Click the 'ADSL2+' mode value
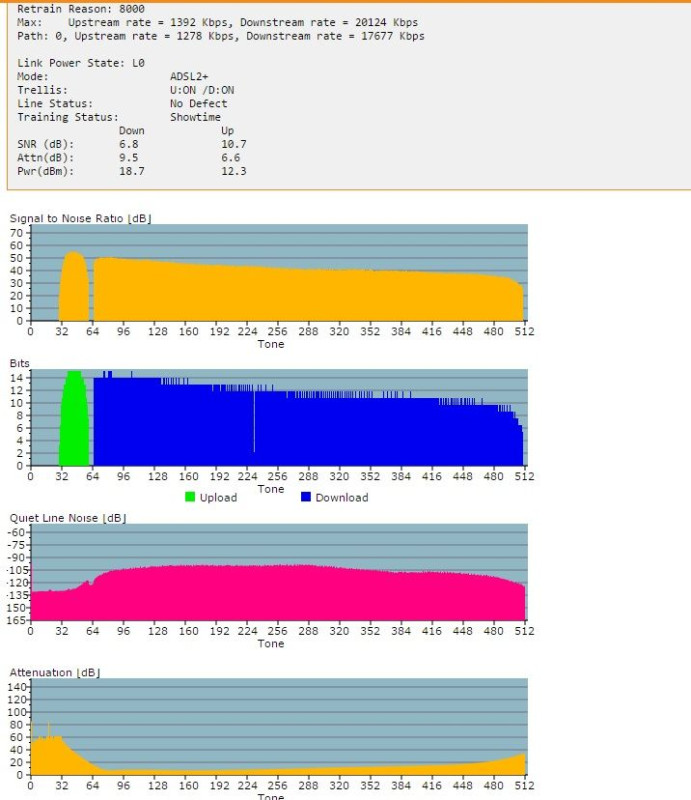Viewport: 691px width, 800px height. point(189,77)
